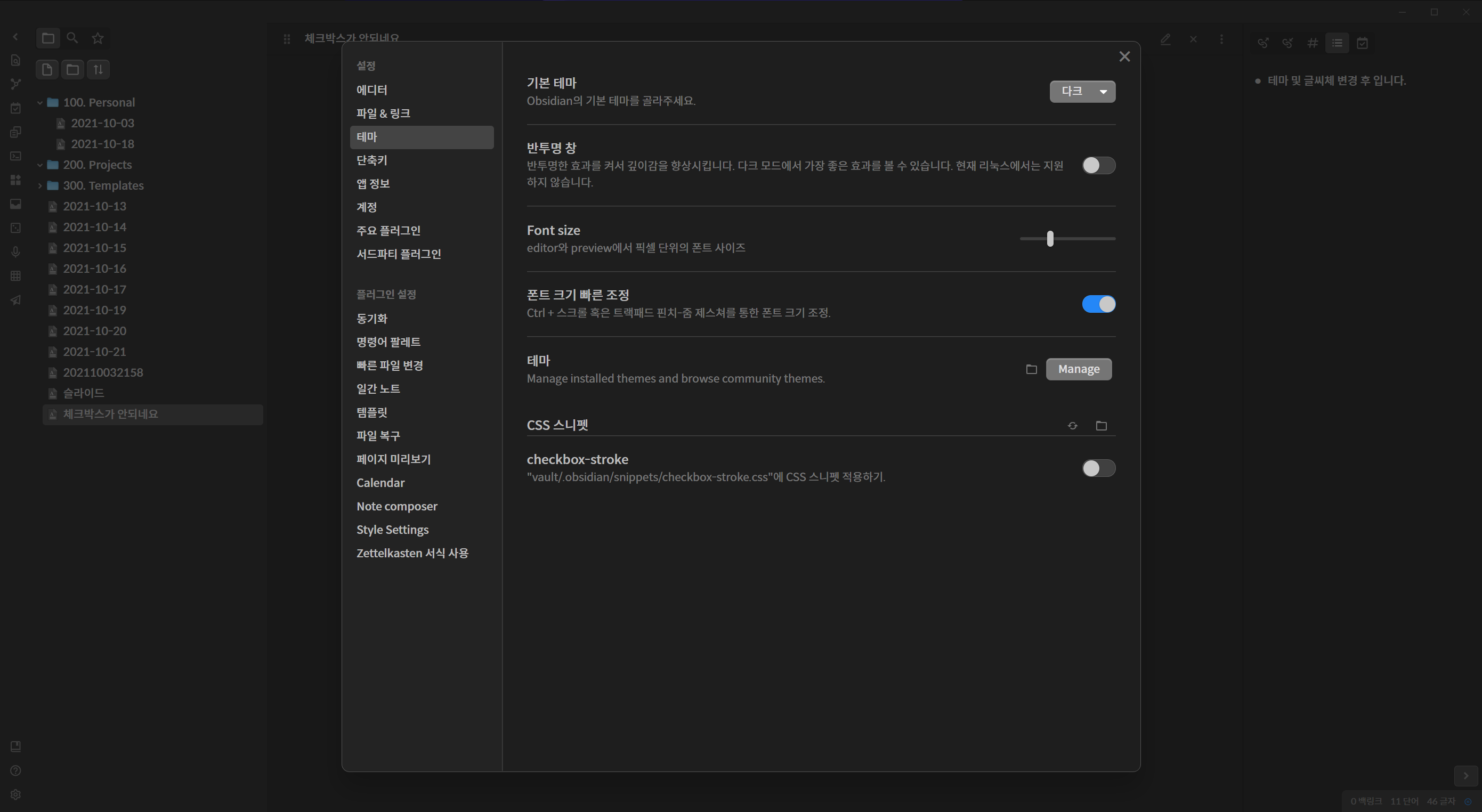
Task: Expand the 300. Templates folder
Action: point(41,185)
